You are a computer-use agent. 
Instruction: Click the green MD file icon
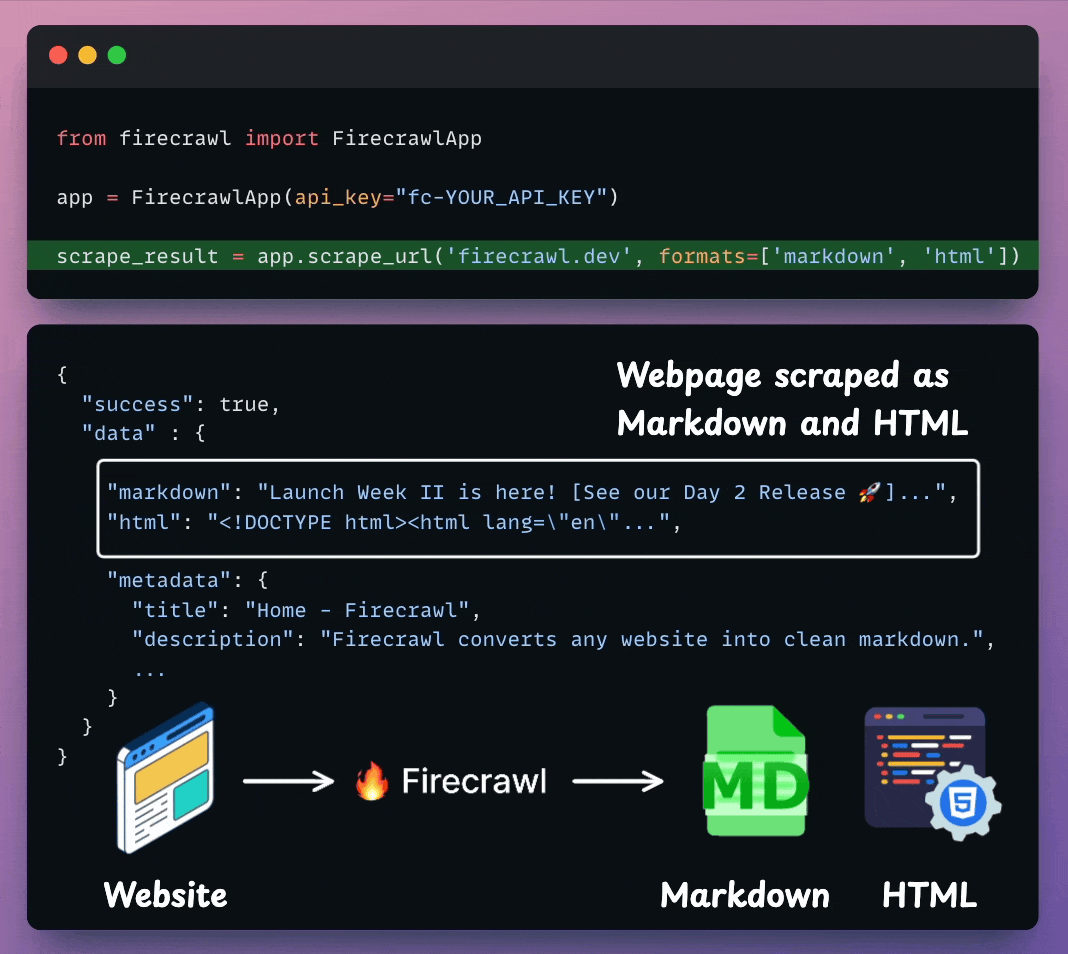[x=755, y=771]
